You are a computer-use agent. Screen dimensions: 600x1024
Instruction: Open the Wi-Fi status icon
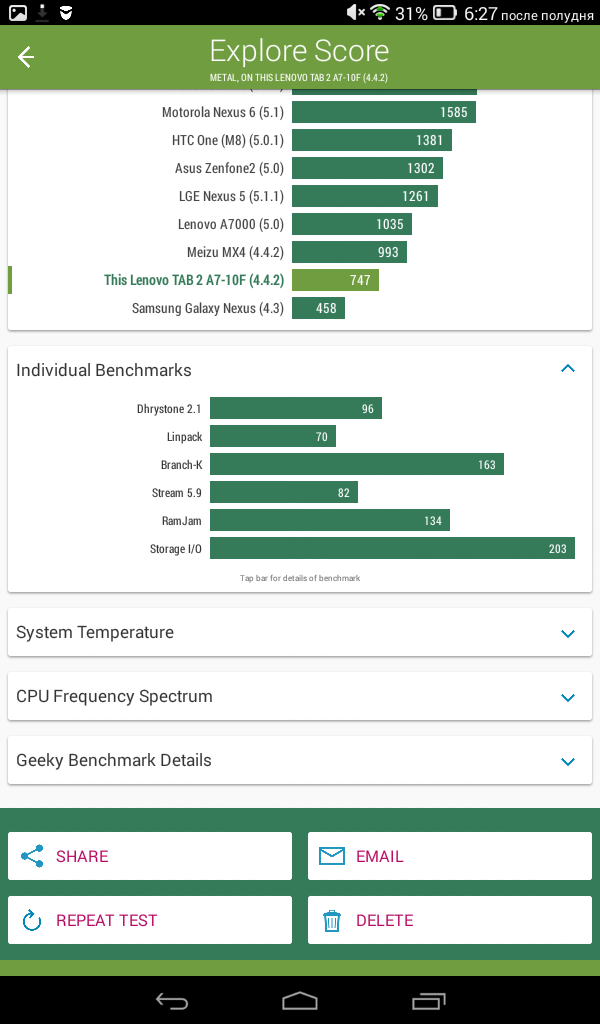click(379, 12)
